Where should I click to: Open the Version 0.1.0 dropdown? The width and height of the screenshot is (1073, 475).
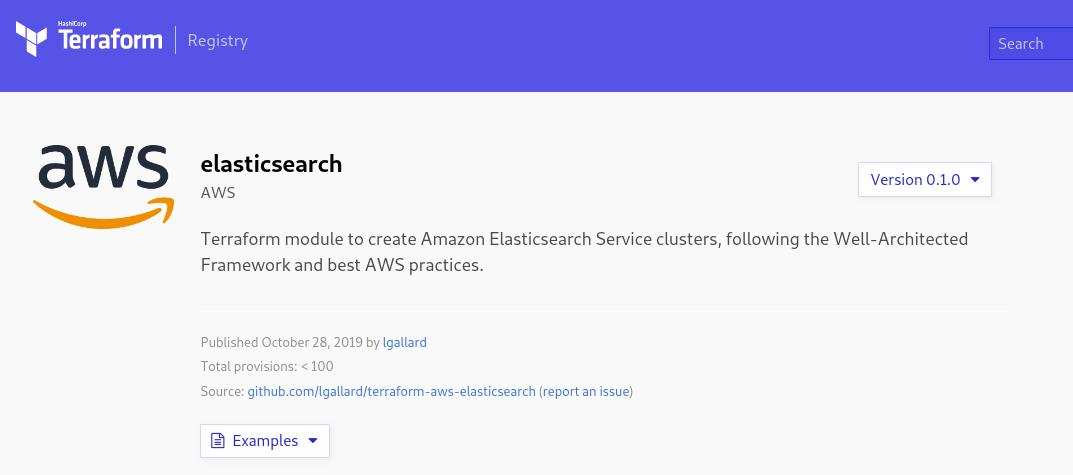(925, 179)
